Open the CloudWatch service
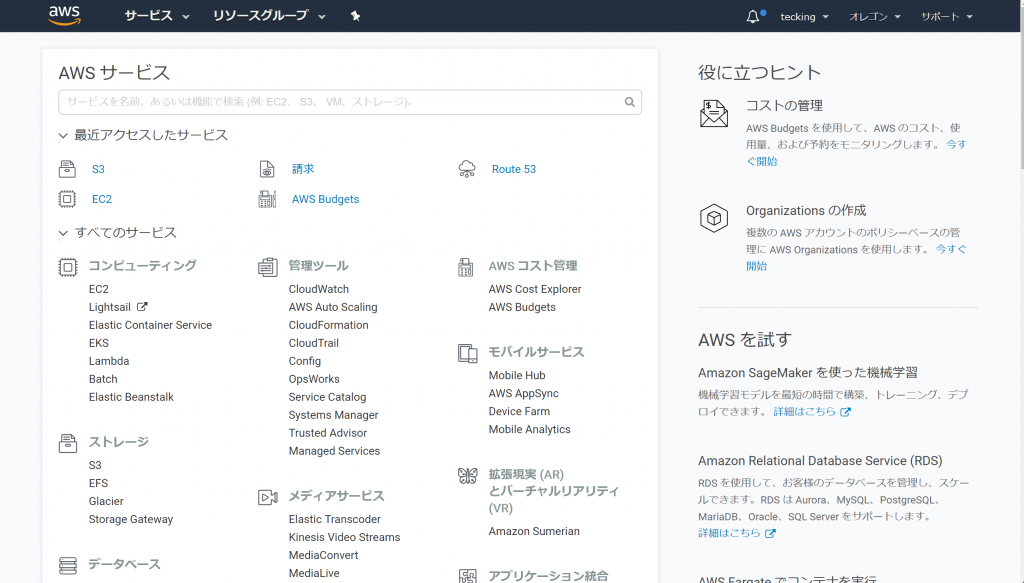1024x583 pixels. pos(319,289)
